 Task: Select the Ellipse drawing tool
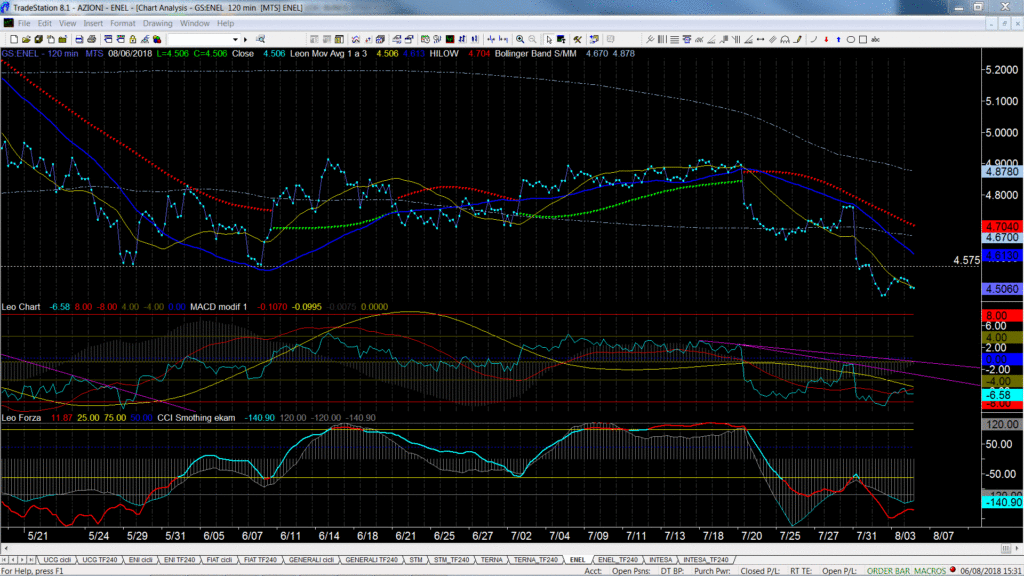coord(851,40)
